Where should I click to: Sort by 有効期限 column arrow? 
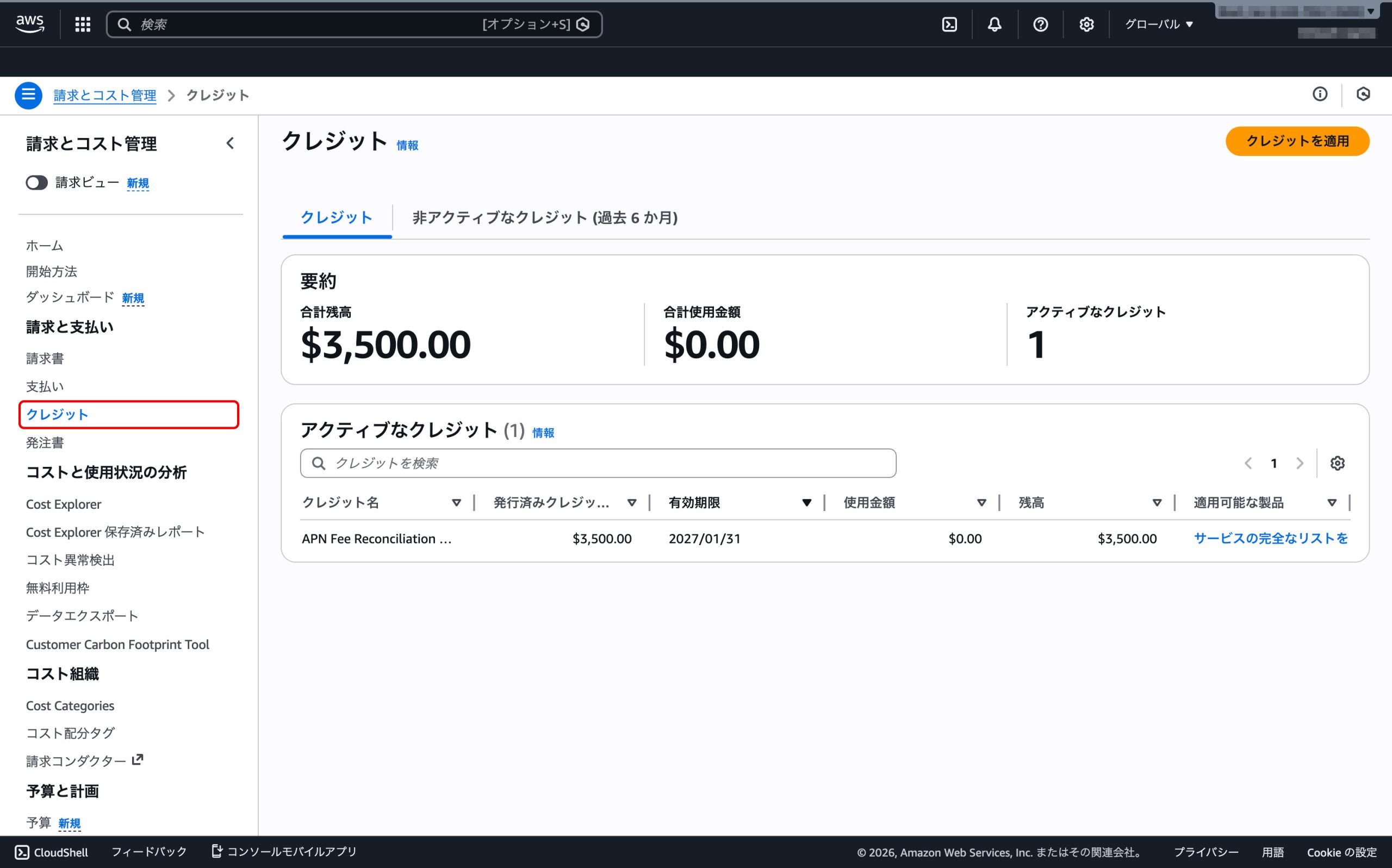(806, 503)
